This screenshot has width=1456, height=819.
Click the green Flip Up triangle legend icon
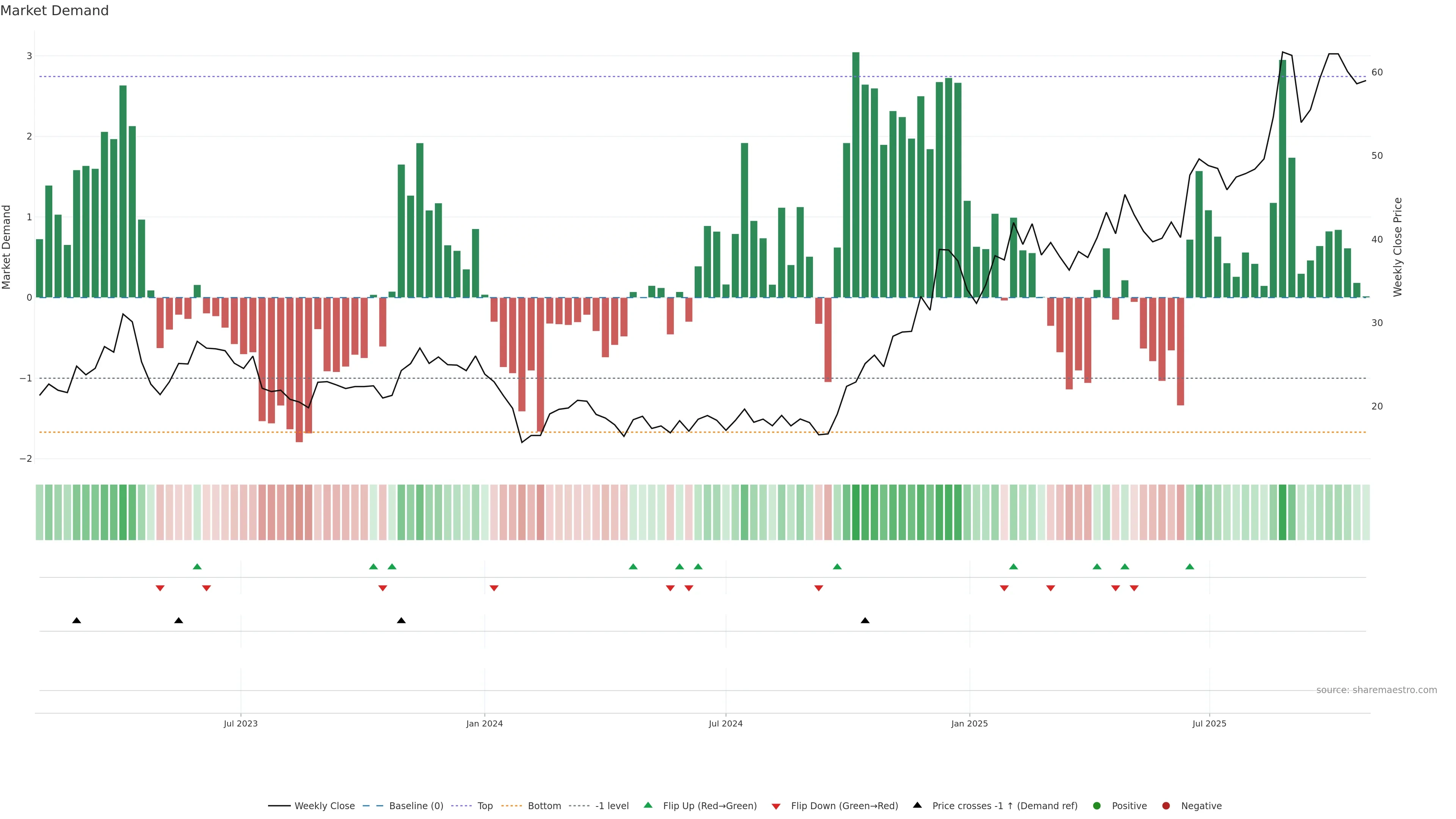pyautogui.click(x=648, y=805)
